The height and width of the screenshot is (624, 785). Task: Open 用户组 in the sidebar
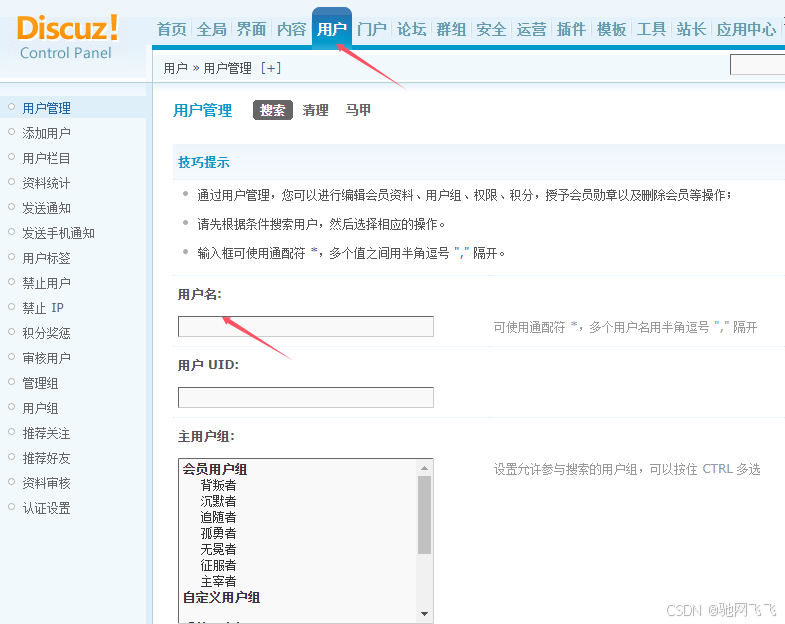pos(41,408)
